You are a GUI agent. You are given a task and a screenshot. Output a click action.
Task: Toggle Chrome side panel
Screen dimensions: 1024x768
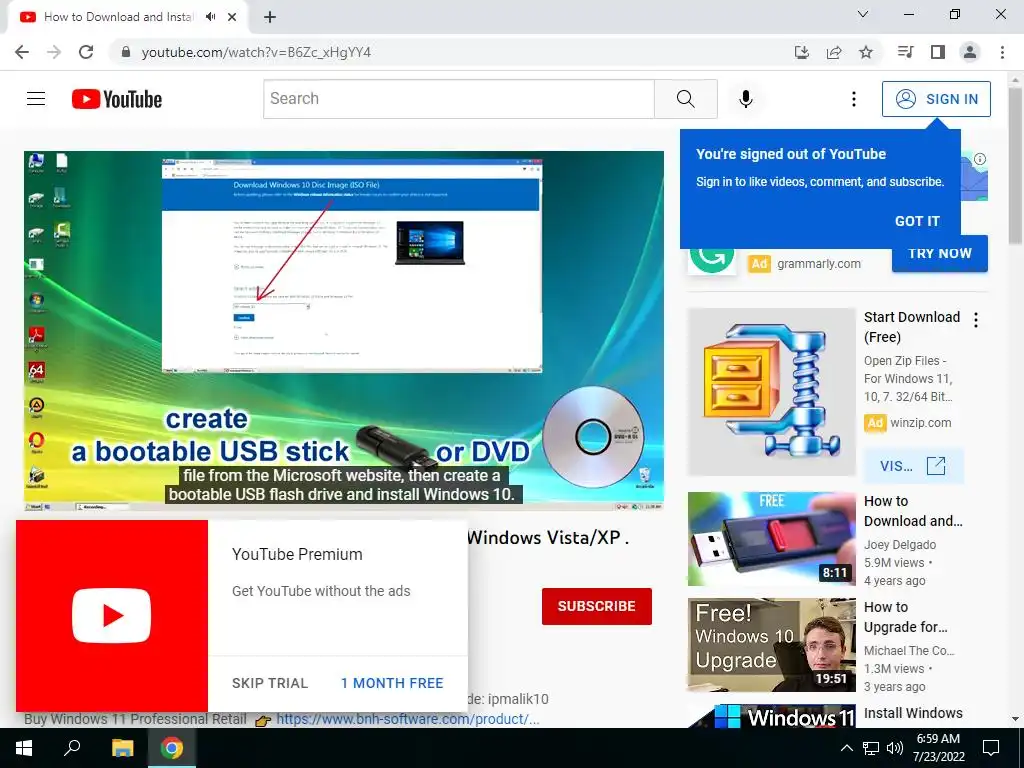(x=938, y=52)
